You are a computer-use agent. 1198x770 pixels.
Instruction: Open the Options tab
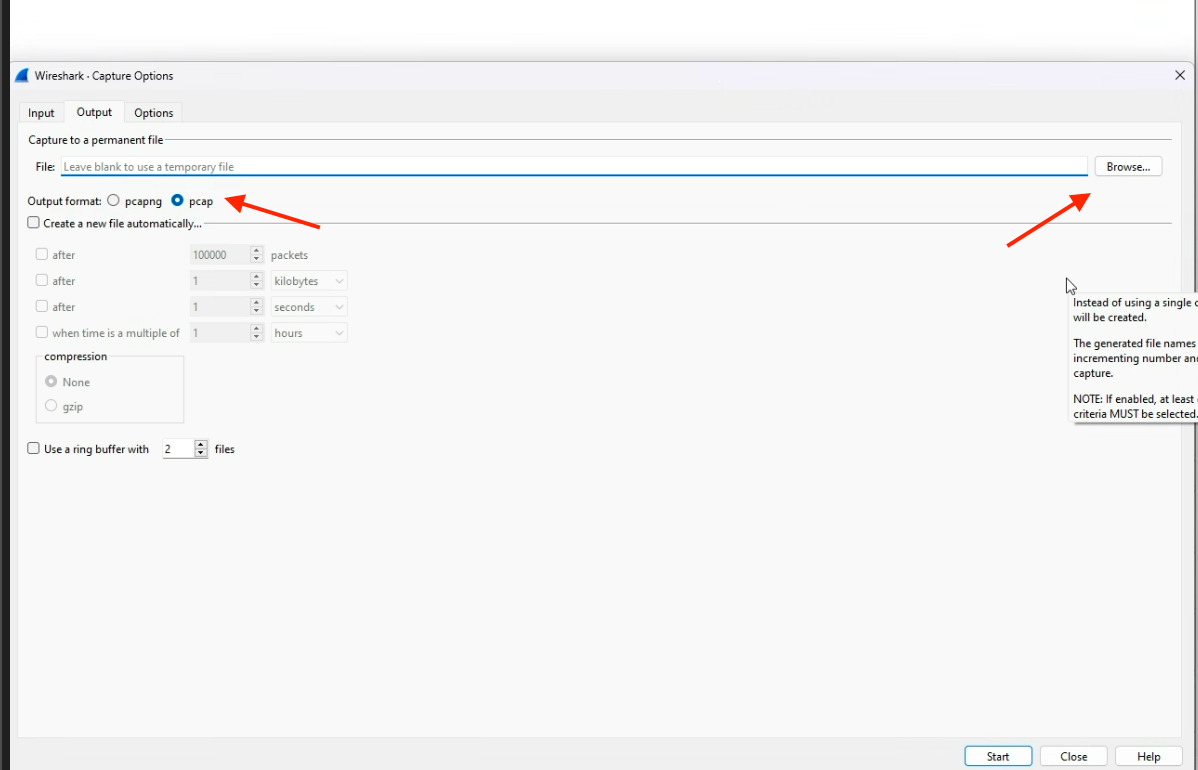point(154,112)
